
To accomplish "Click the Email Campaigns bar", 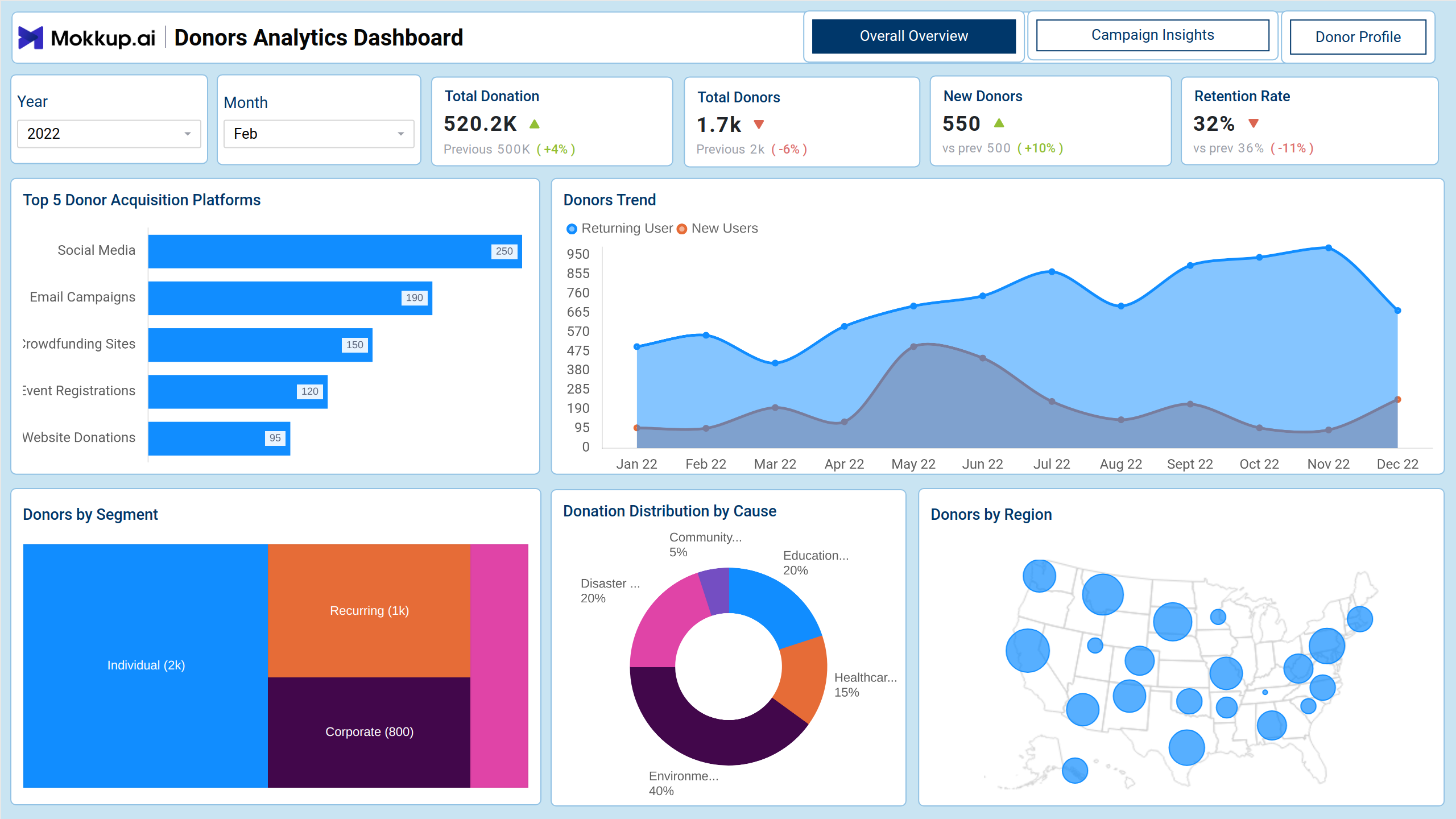I will click(290, 298).
